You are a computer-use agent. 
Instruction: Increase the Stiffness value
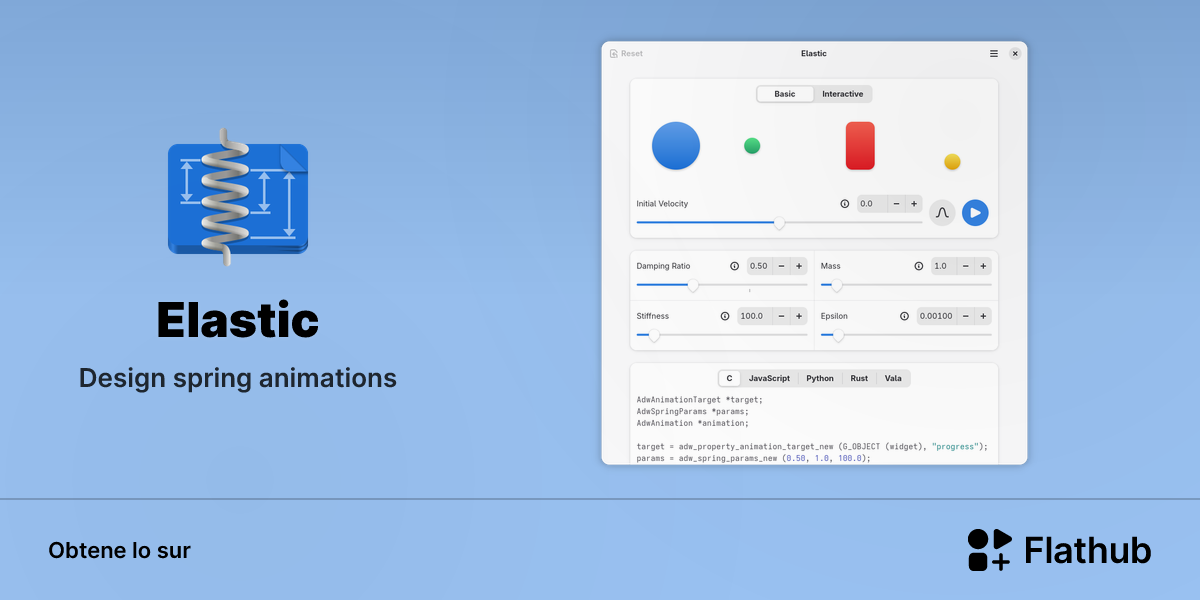click(799, 316)
